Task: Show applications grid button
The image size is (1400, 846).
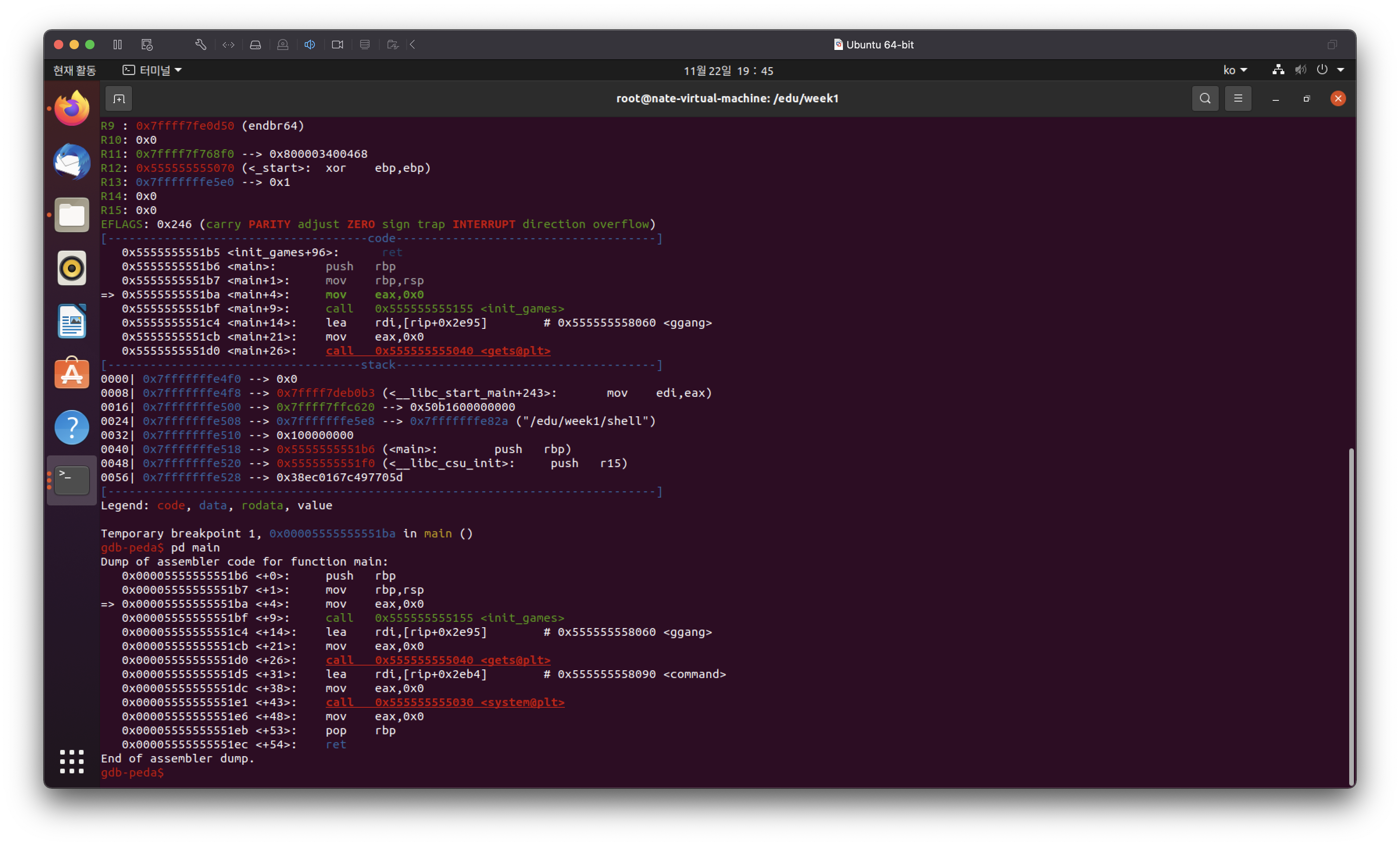Action: [71, 761]
